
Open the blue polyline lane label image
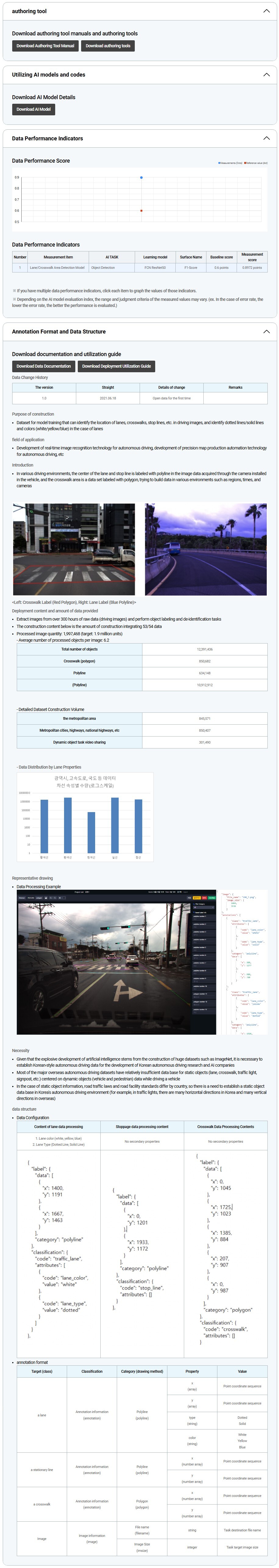206,549
